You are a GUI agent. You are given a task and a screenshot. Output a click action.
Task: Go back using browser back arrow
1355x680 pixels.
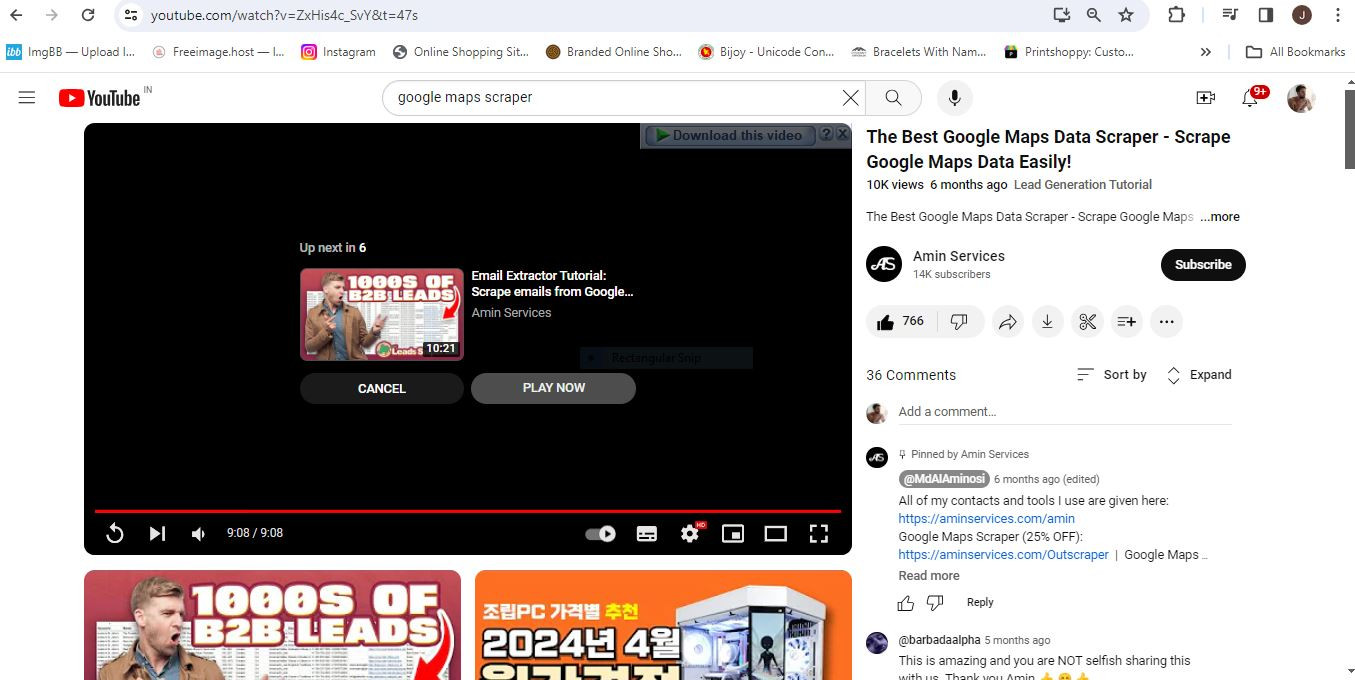coord(16,15)
